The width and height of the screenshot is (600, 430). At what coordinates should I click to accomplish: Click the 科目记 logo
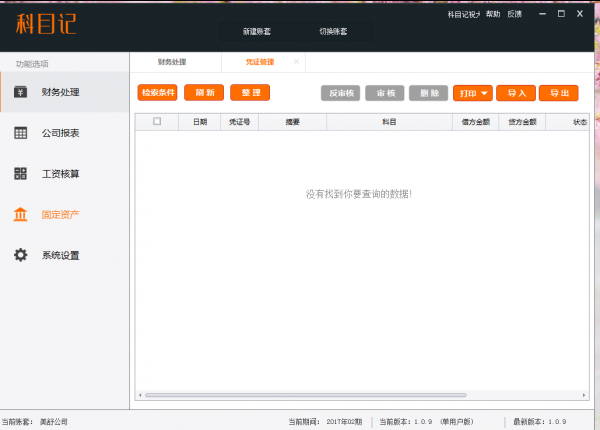(46, 23)
